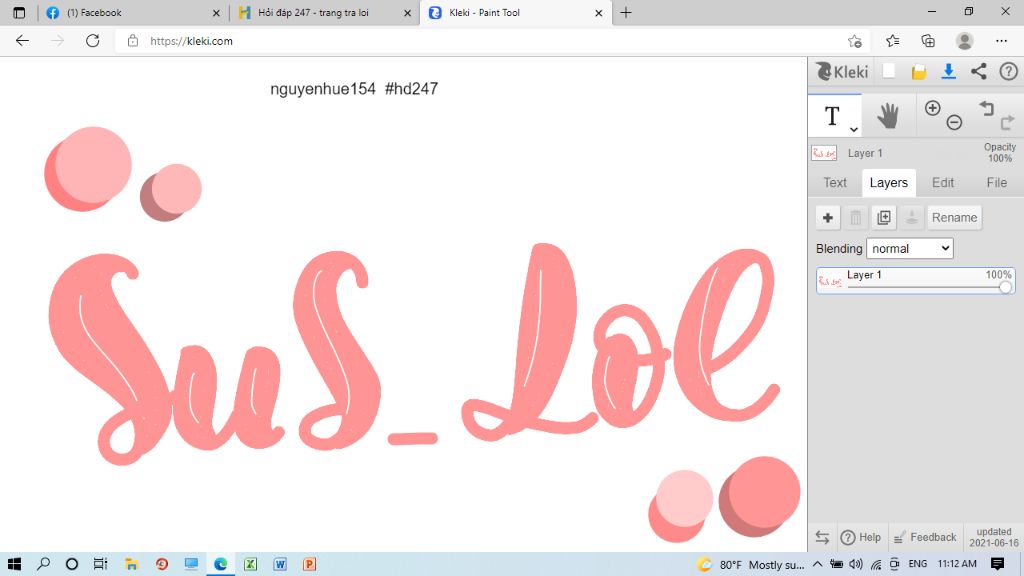Viewport: 1024px width, 576px height.
Task: Click the volume speaker tray icon
Action: point(856,564)
